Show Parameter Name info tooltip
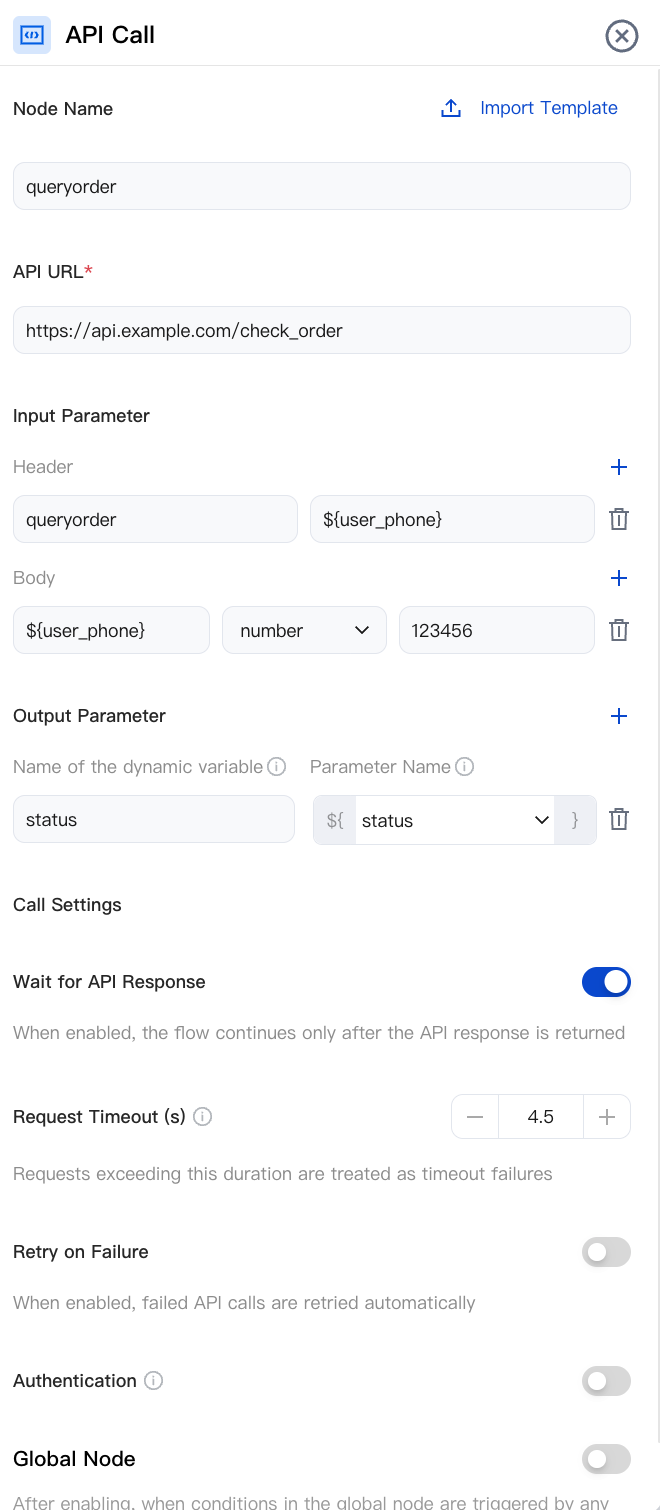660x1510 pixels. (464, 767)
